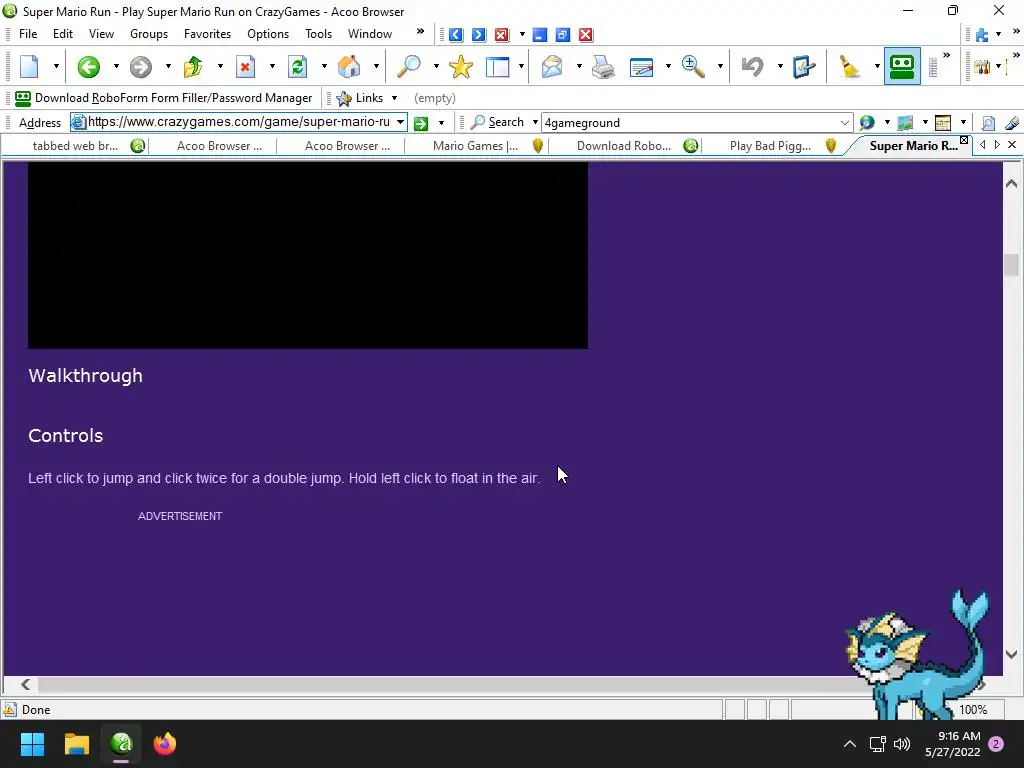
Task: Open the magnifier Search toolbar icon
Action: (409, 67)
